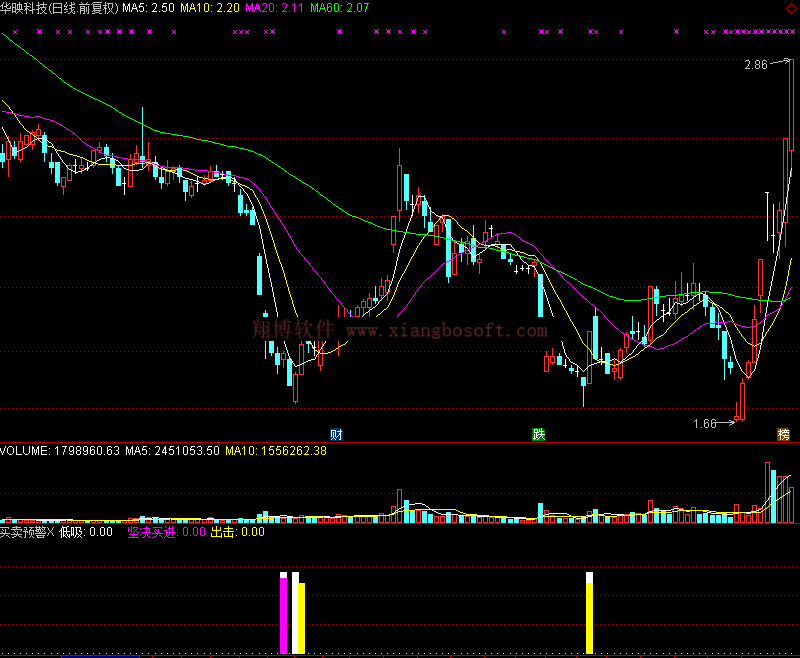Click the VOLUME: 1798960.63 label
800x658 pixels.
click(x=60, y=451)
